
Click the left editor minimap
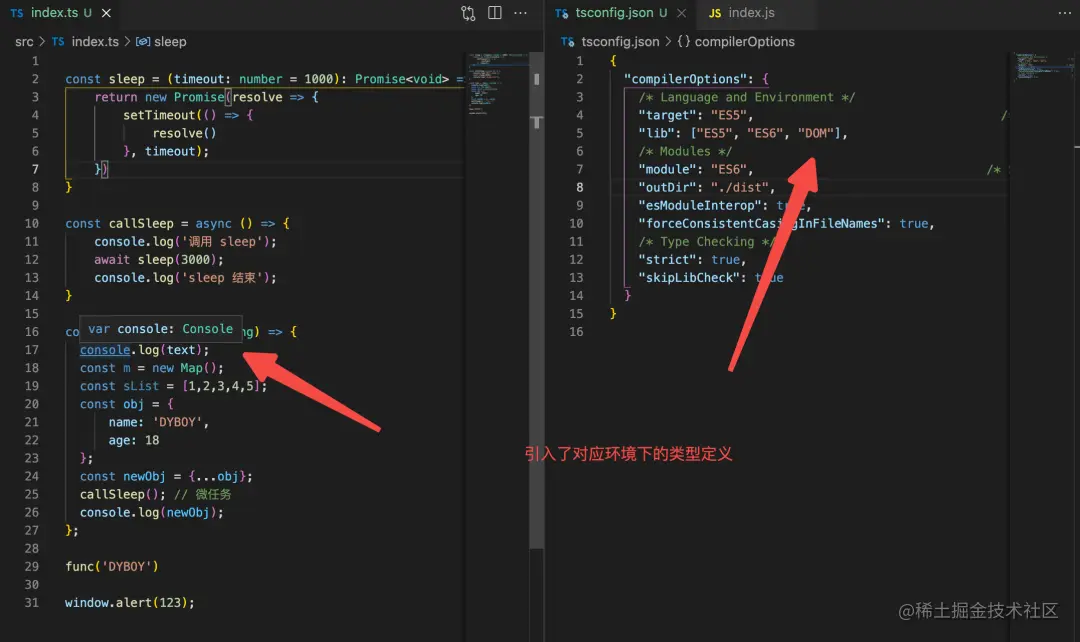click(497, 83)
